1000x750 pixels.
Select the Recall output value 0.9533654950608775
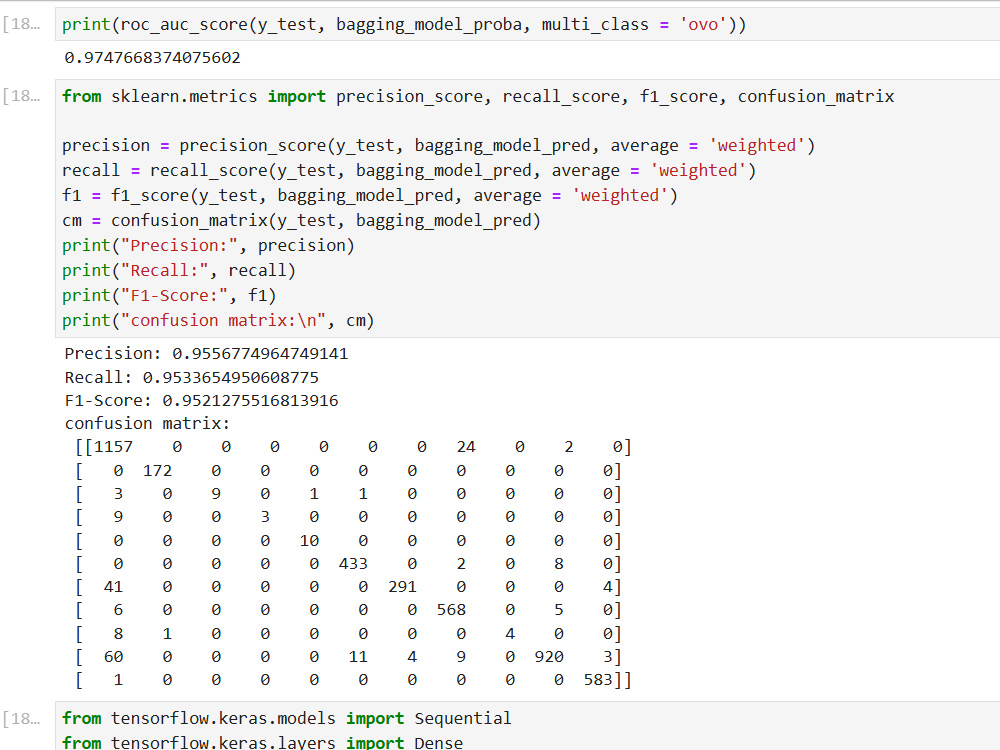pyautogui.click(x=231, y=378)
